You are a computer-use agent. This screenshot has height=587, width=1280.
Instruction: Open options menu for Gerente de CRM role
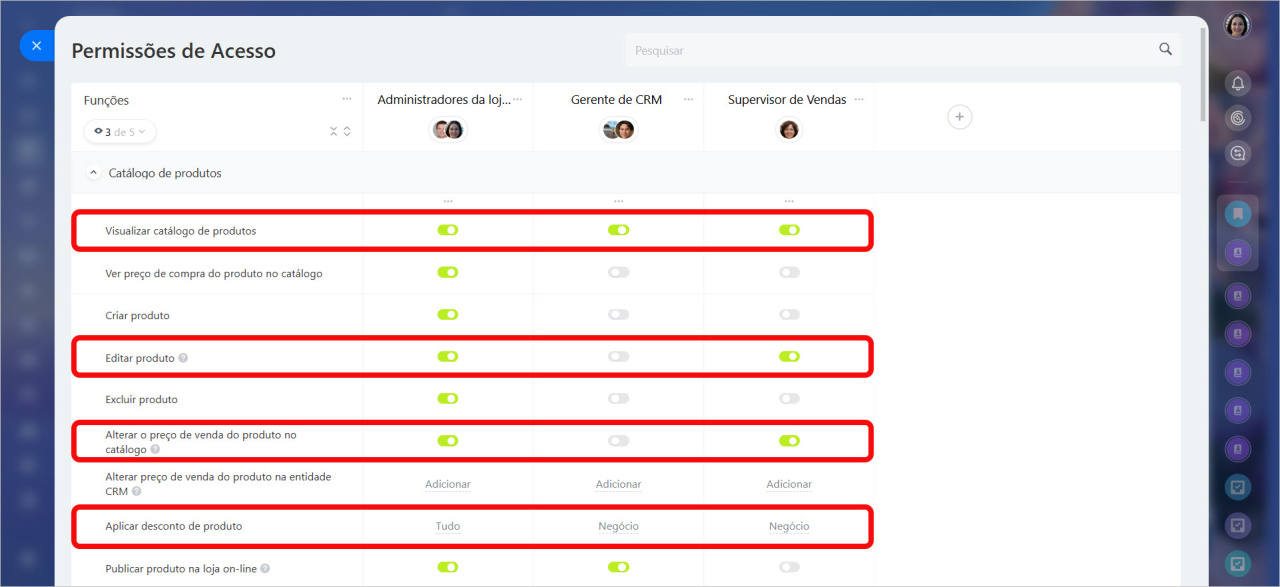point(688,99)
